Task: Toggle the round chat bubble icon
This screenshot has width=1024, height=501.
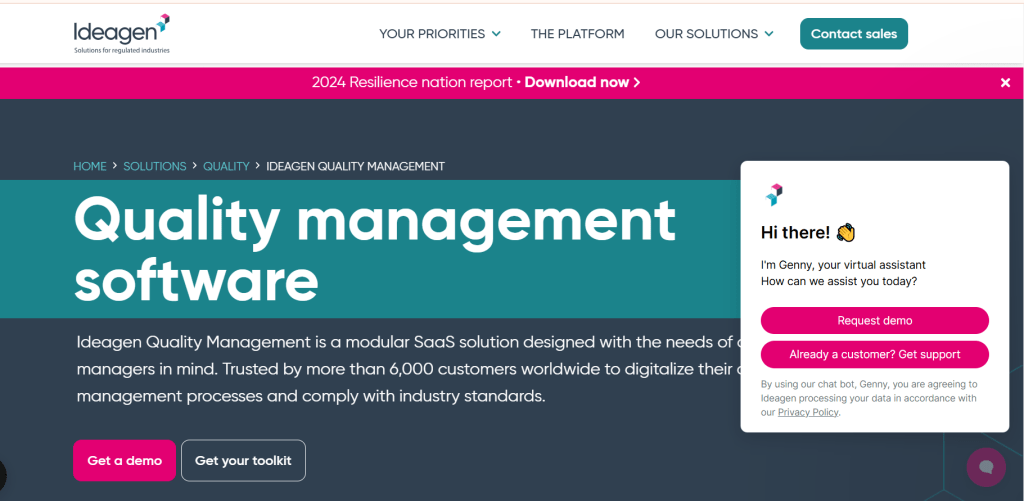Action: (x=985, y=466)
